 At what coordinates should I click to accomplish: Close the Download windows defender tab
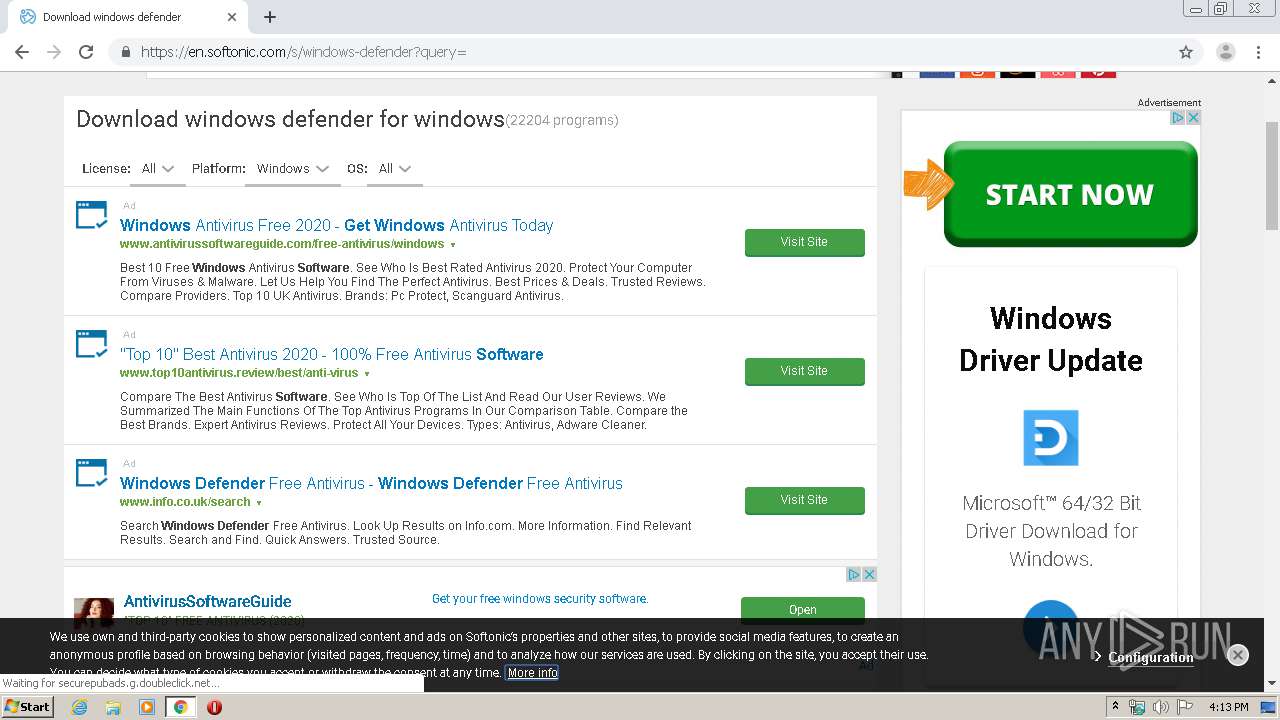tap(232, 17)
